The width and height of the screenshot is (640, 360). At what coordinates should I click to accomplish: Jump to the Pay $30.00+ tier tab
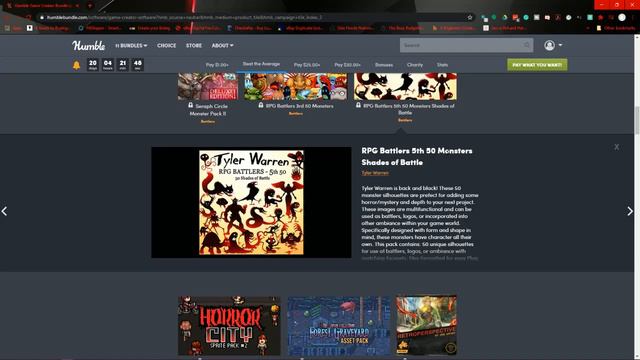click(x=347, y=65)
